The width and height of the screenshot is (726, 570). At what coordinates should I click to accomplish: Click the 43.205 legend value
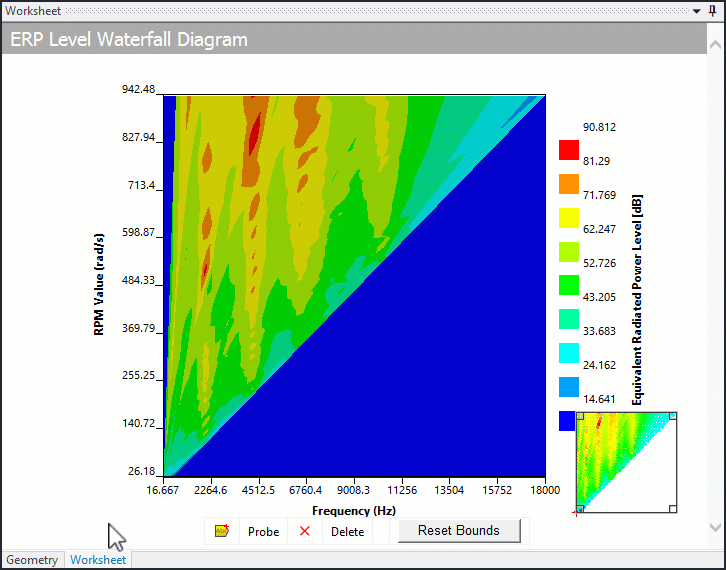[x=600, y=297]
